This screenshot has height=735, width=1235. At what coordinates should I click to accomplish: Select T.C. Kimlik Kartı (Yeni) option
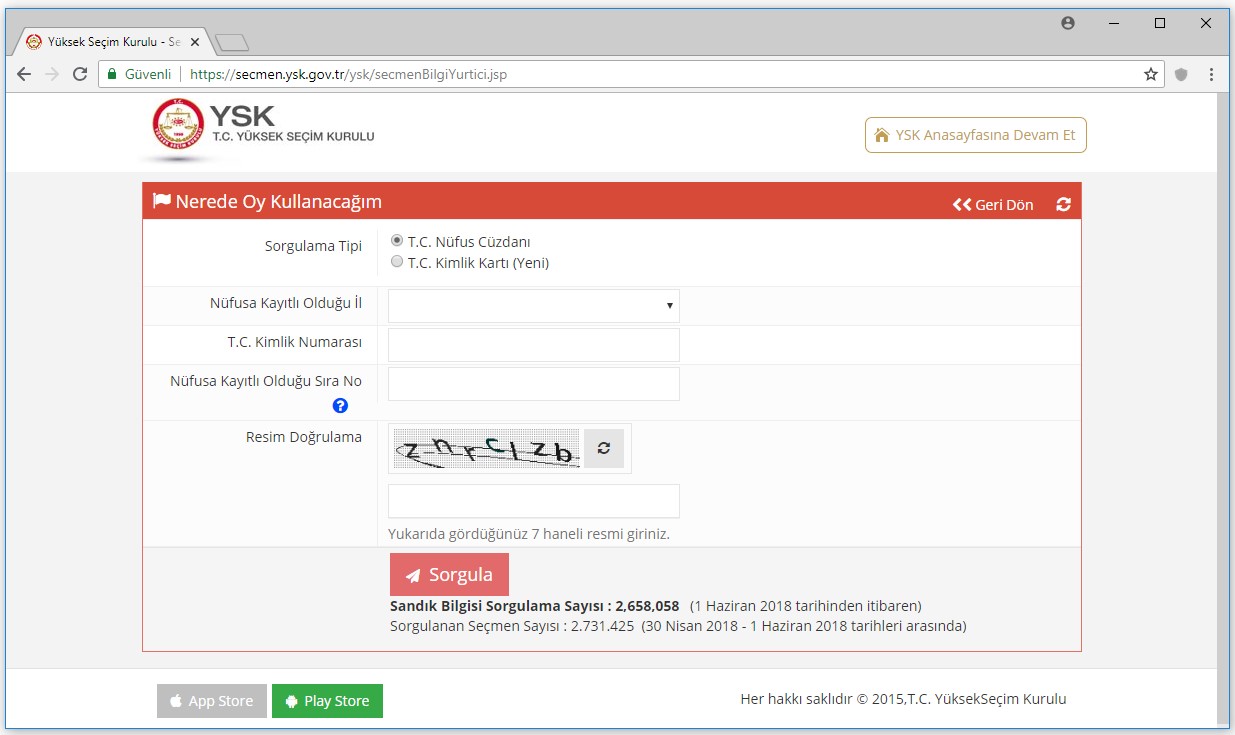(x=397, y=262)
